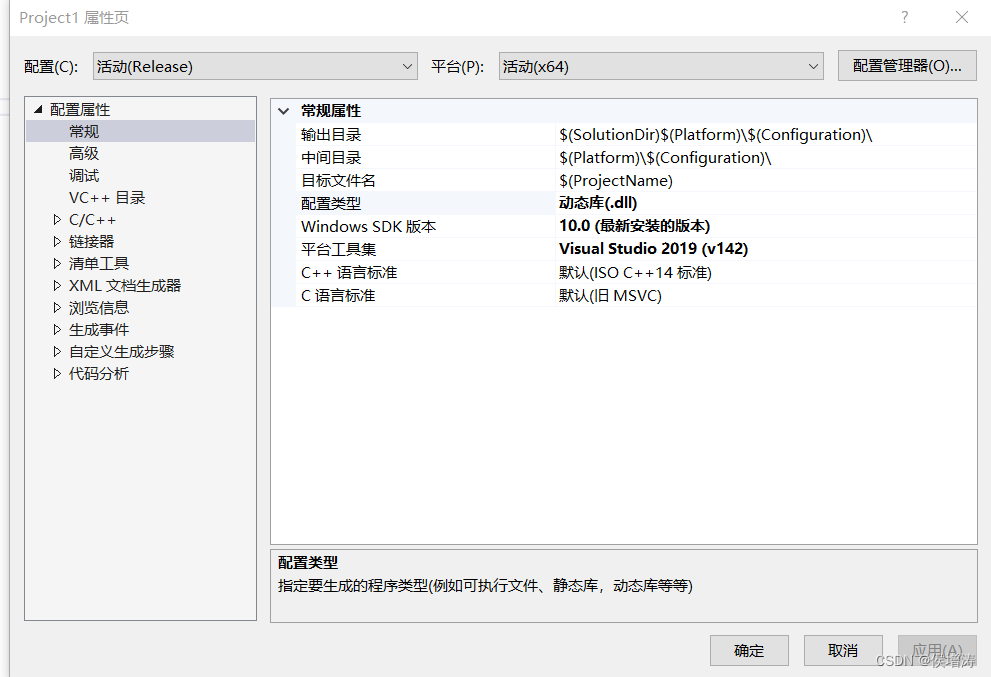
Task: Select the 生成事件 tree label
Action: 99,329
